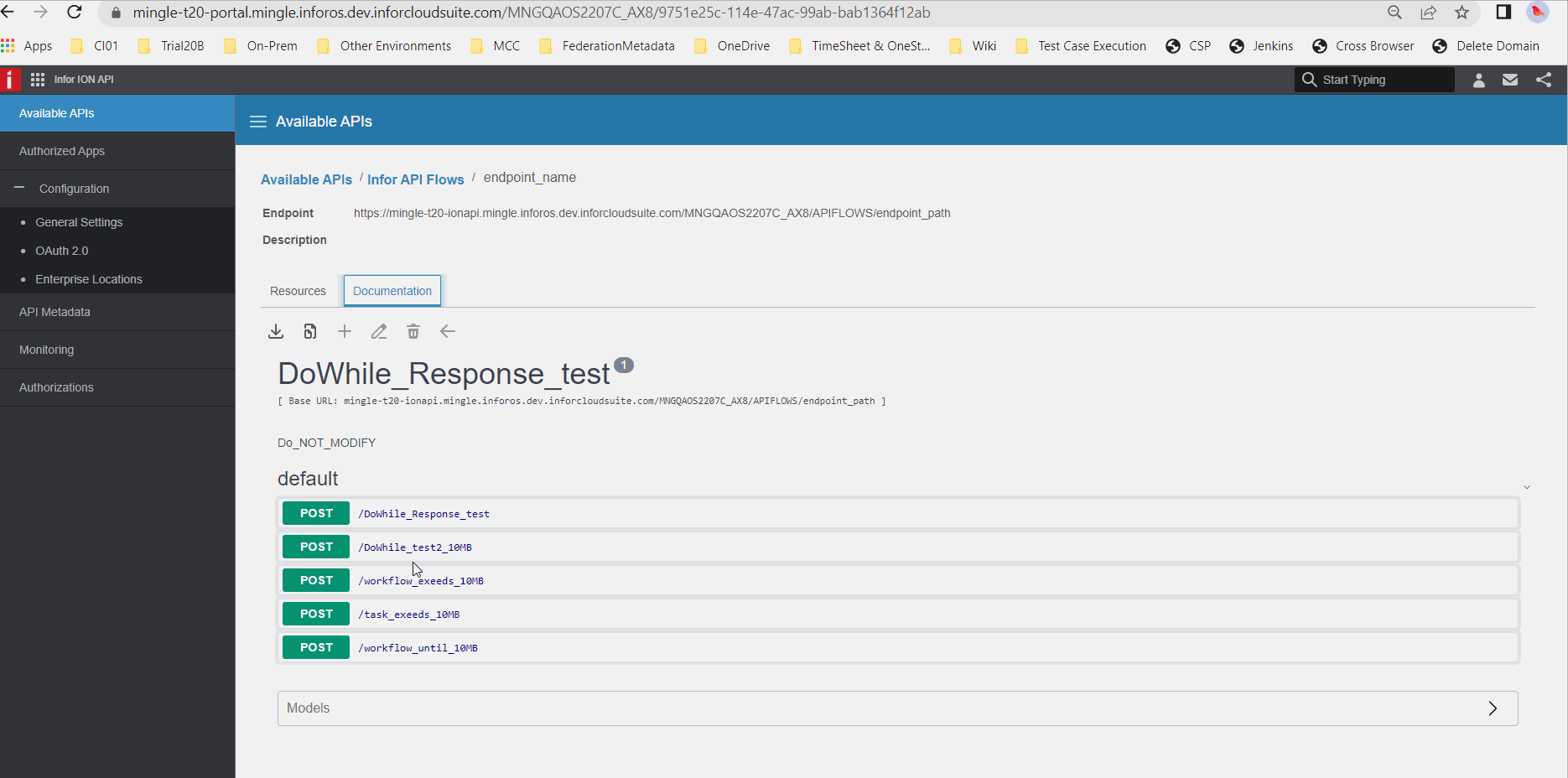Open the user profile icon
Image resolution: width=1568 pixels, height=778 pixels.
1479,80
